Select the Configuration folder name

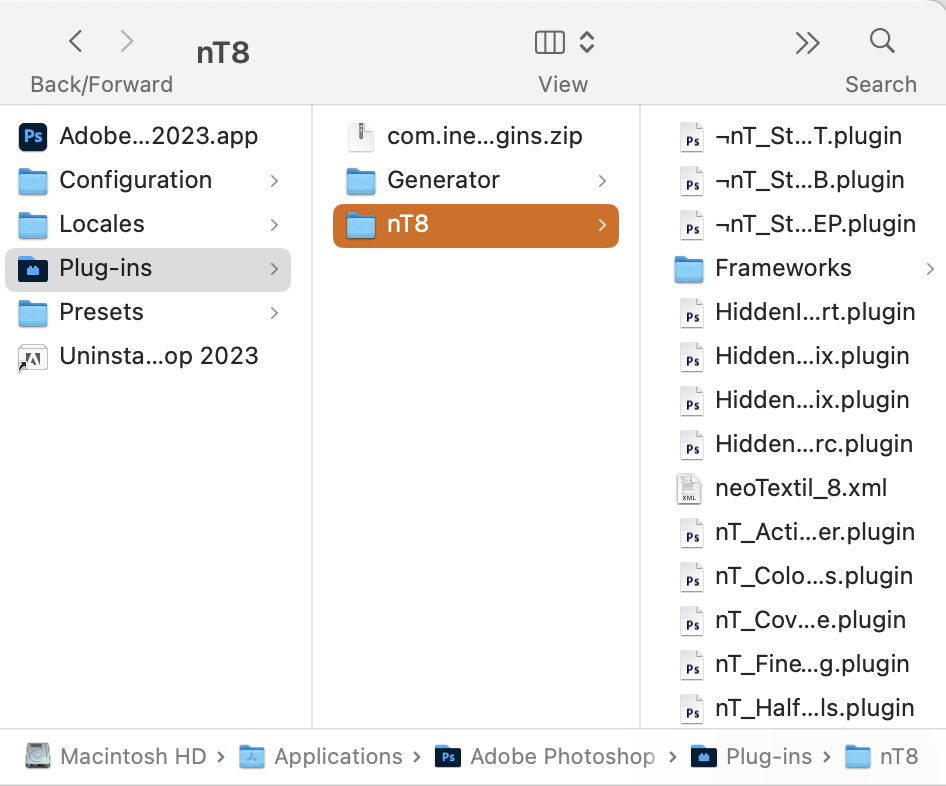coord(136,180)
